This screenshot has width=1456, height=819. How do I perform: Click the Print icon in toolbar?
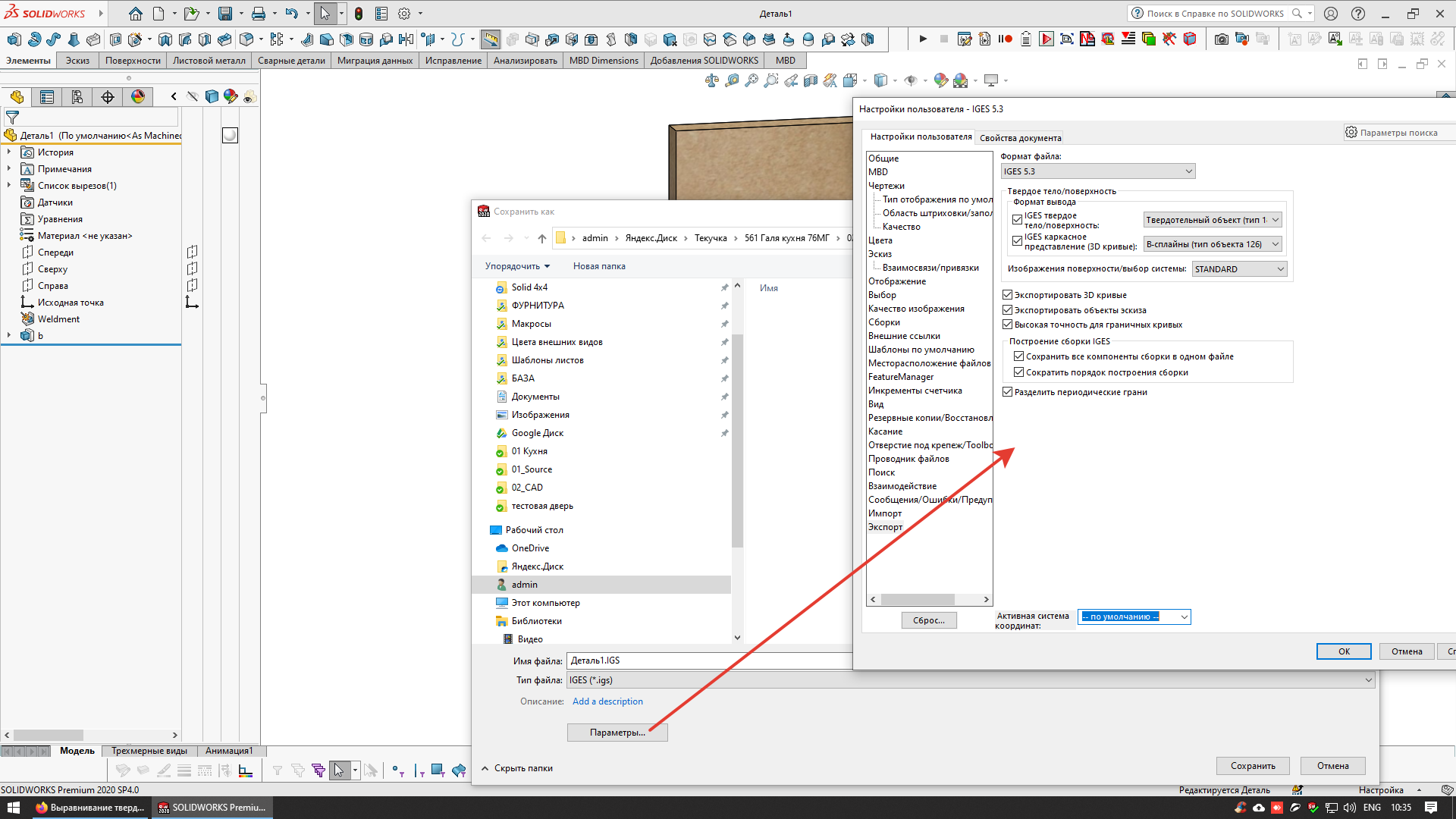point(259,14)
